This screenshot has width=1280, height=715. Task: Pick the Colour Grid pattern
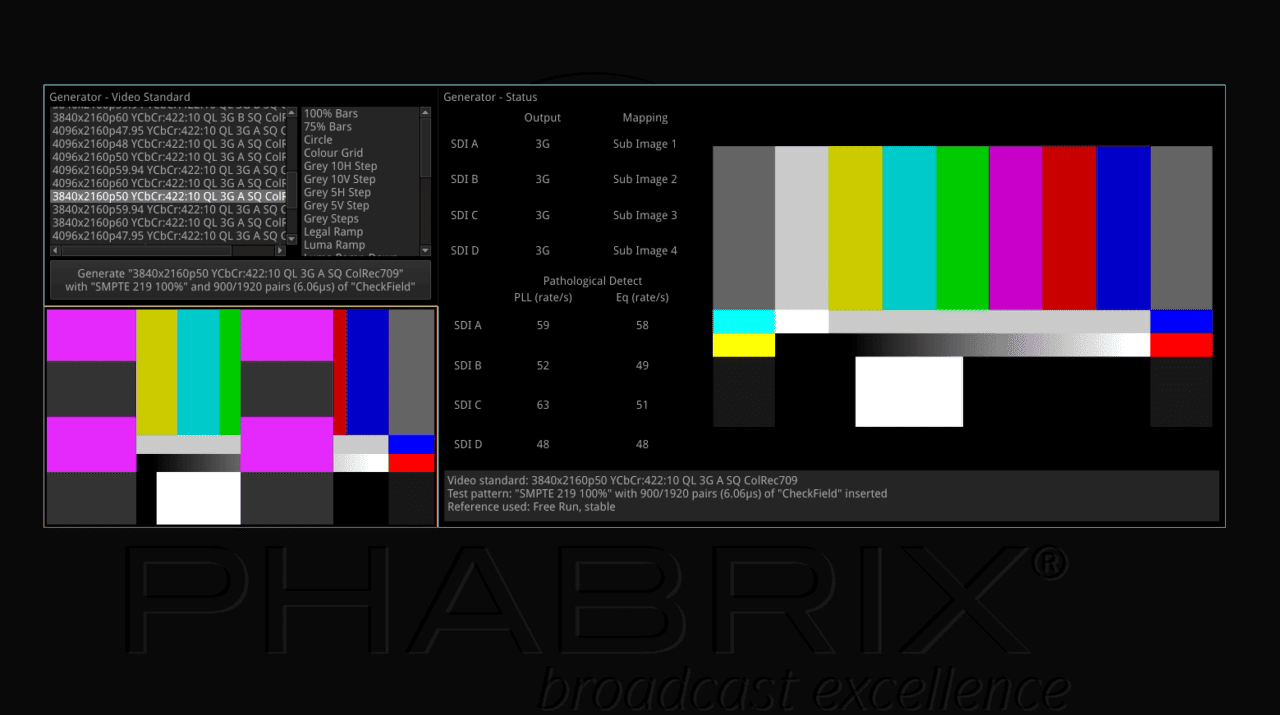tap(333, 153)
